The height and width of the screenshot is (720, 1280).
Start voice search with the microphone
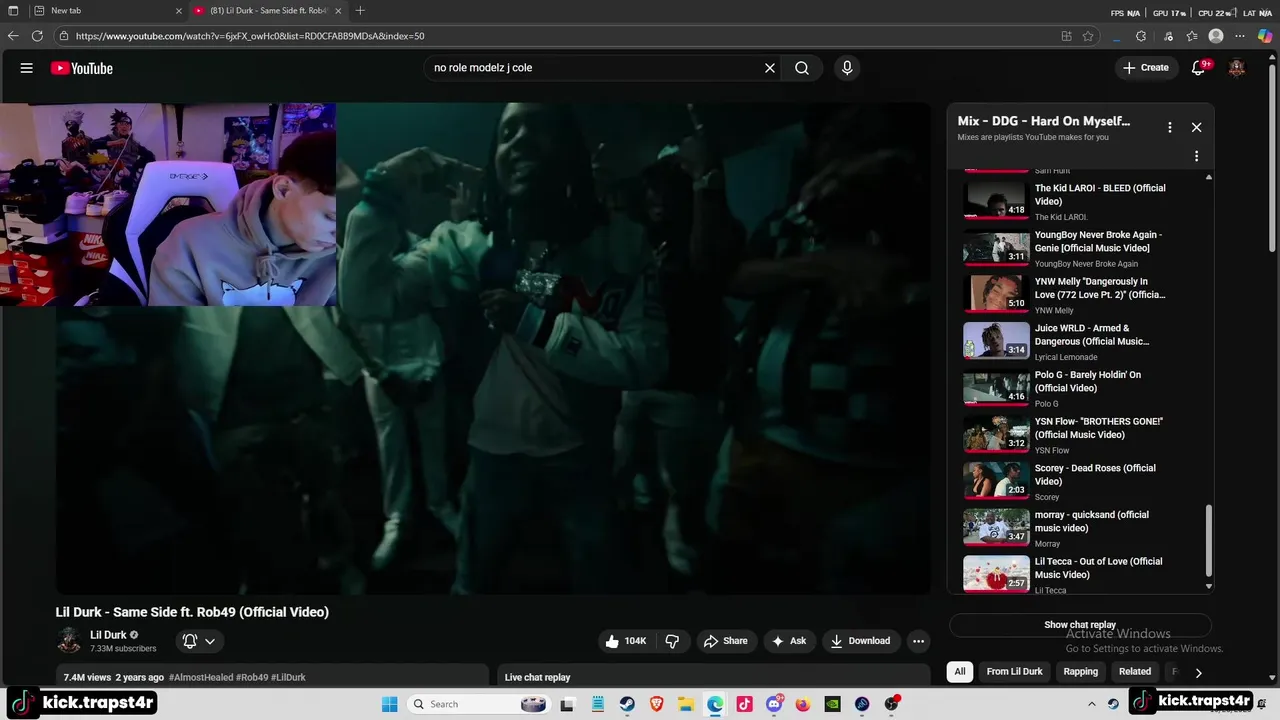(x=847, y=68)
